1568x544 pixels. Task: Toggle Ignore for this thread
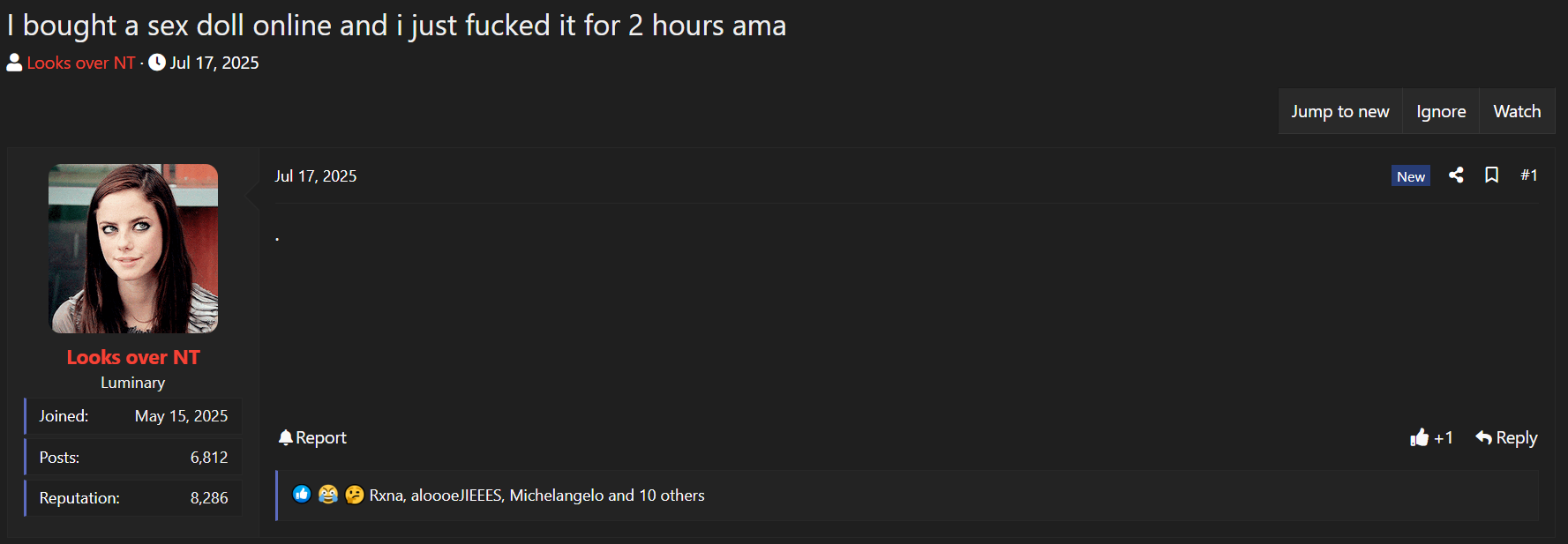[1441, 111]
